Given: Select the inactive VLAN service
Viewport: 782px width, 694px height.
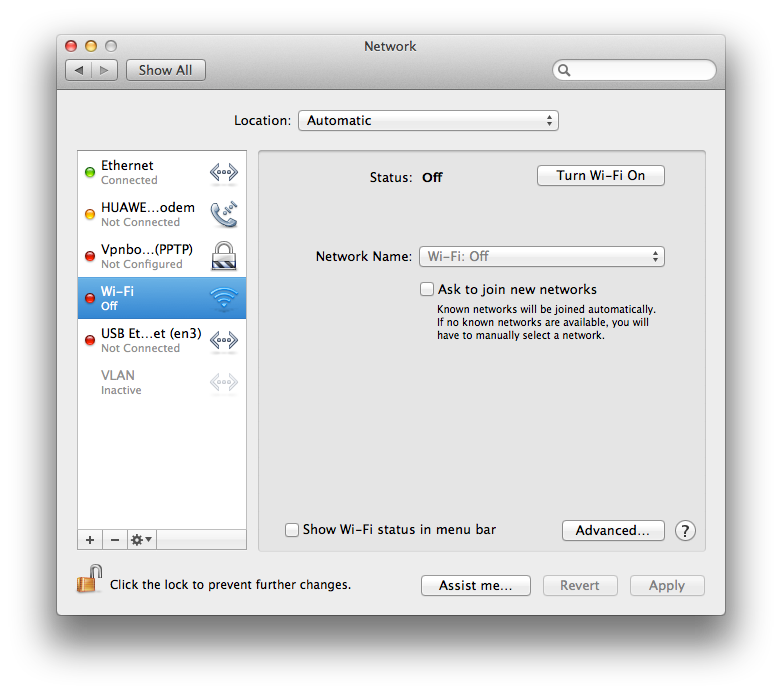Looking at the screenshot, I should pos(162,382).
